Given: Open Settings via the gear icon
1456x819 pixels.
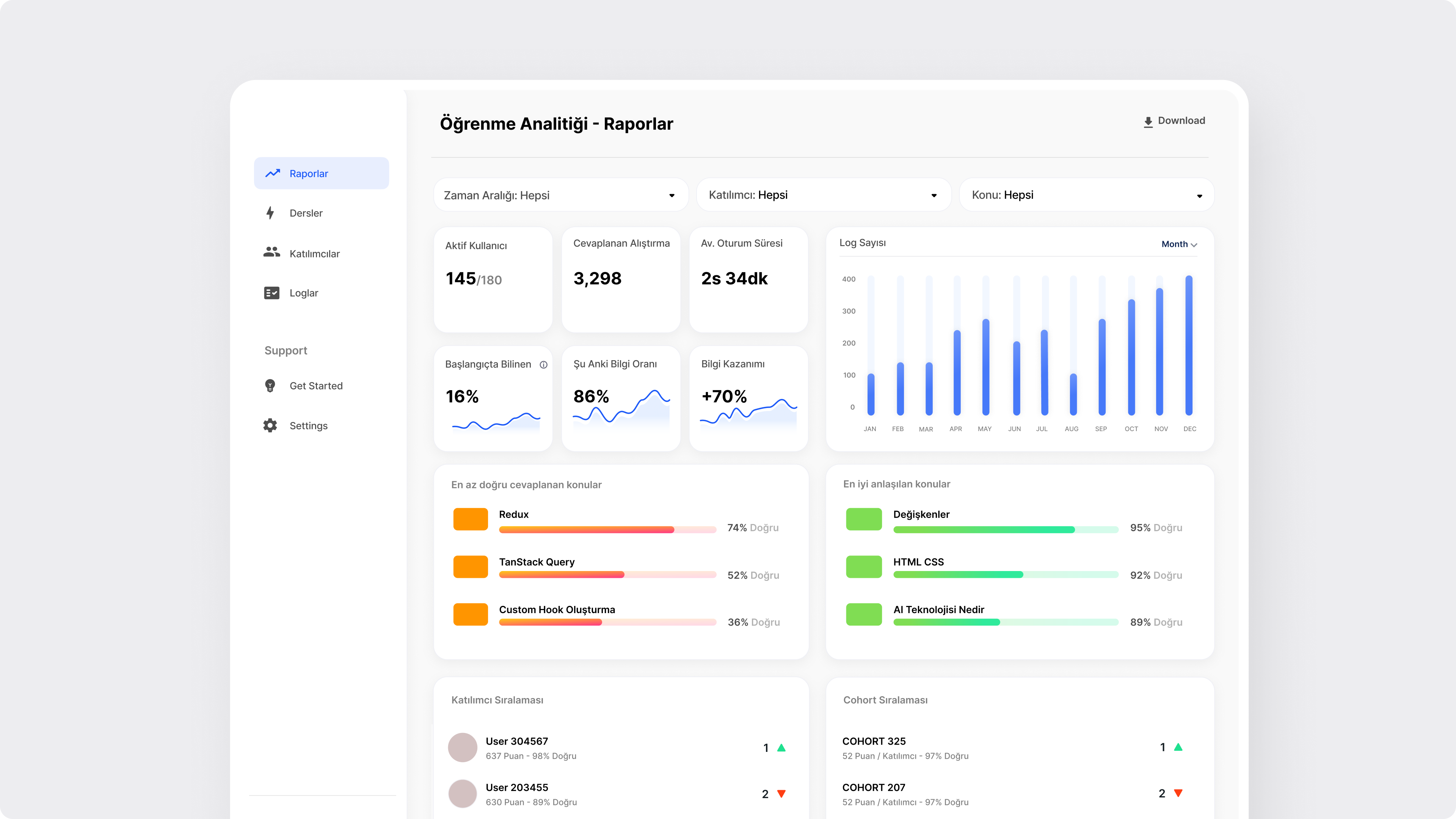Looking at the screenshot, I should click(x=271, y=425).
